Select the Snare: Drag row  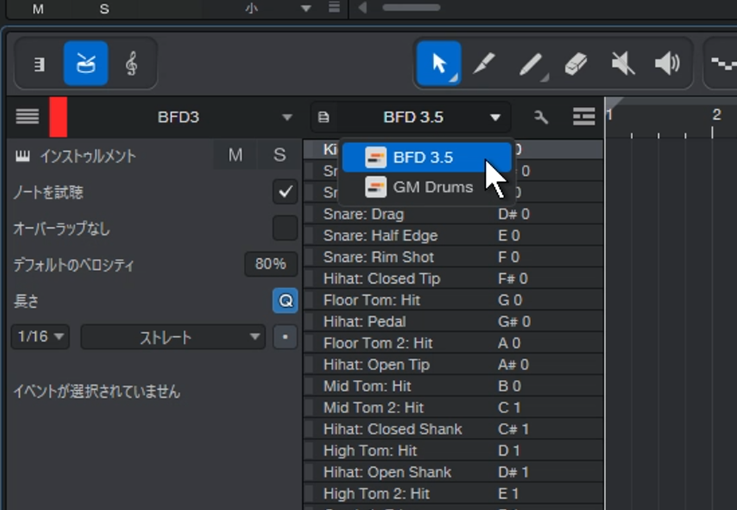453,214
